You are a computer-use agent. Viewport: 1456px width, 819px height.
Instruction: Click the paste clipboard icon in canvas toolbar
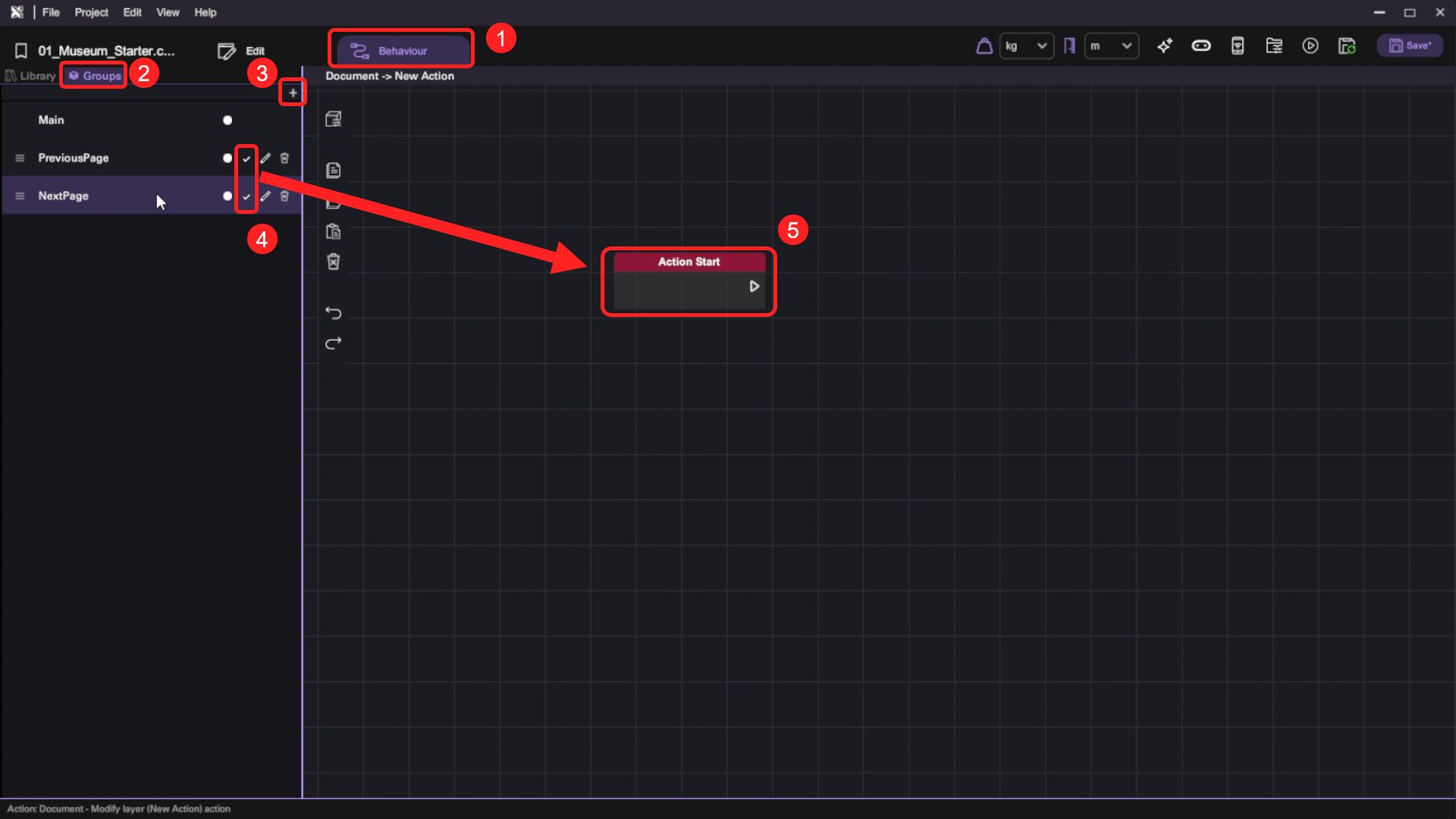[333, 231]
